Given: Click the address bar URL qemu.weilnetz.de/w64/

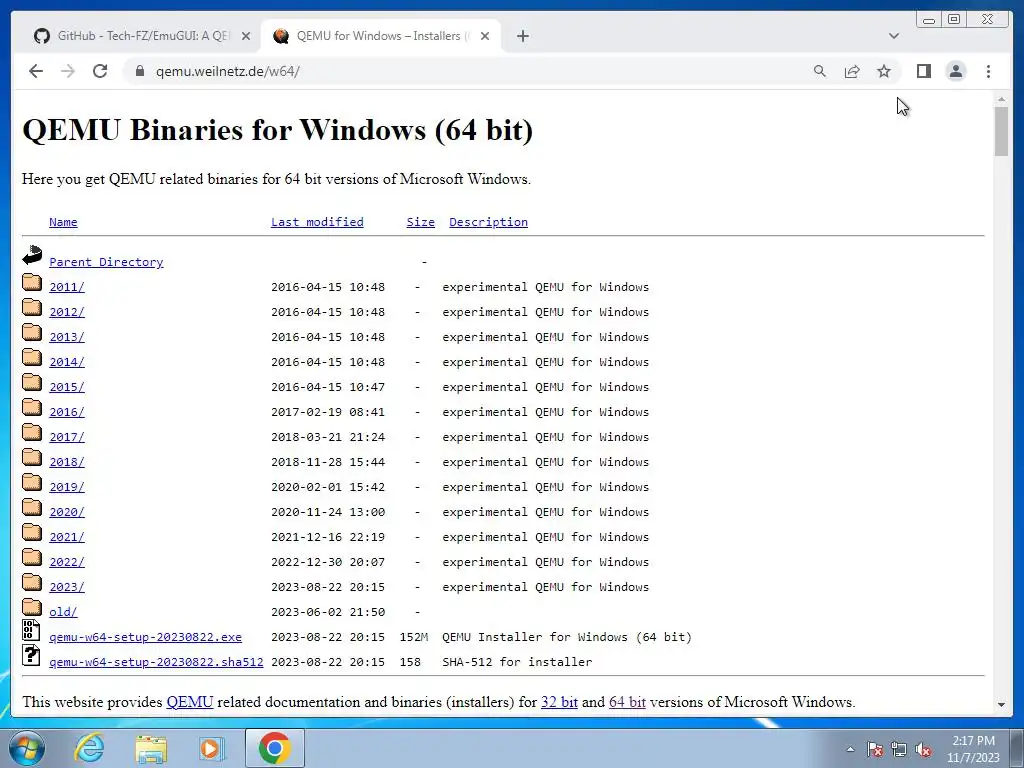Looking at the screenshot, I should tap(227, 71).
